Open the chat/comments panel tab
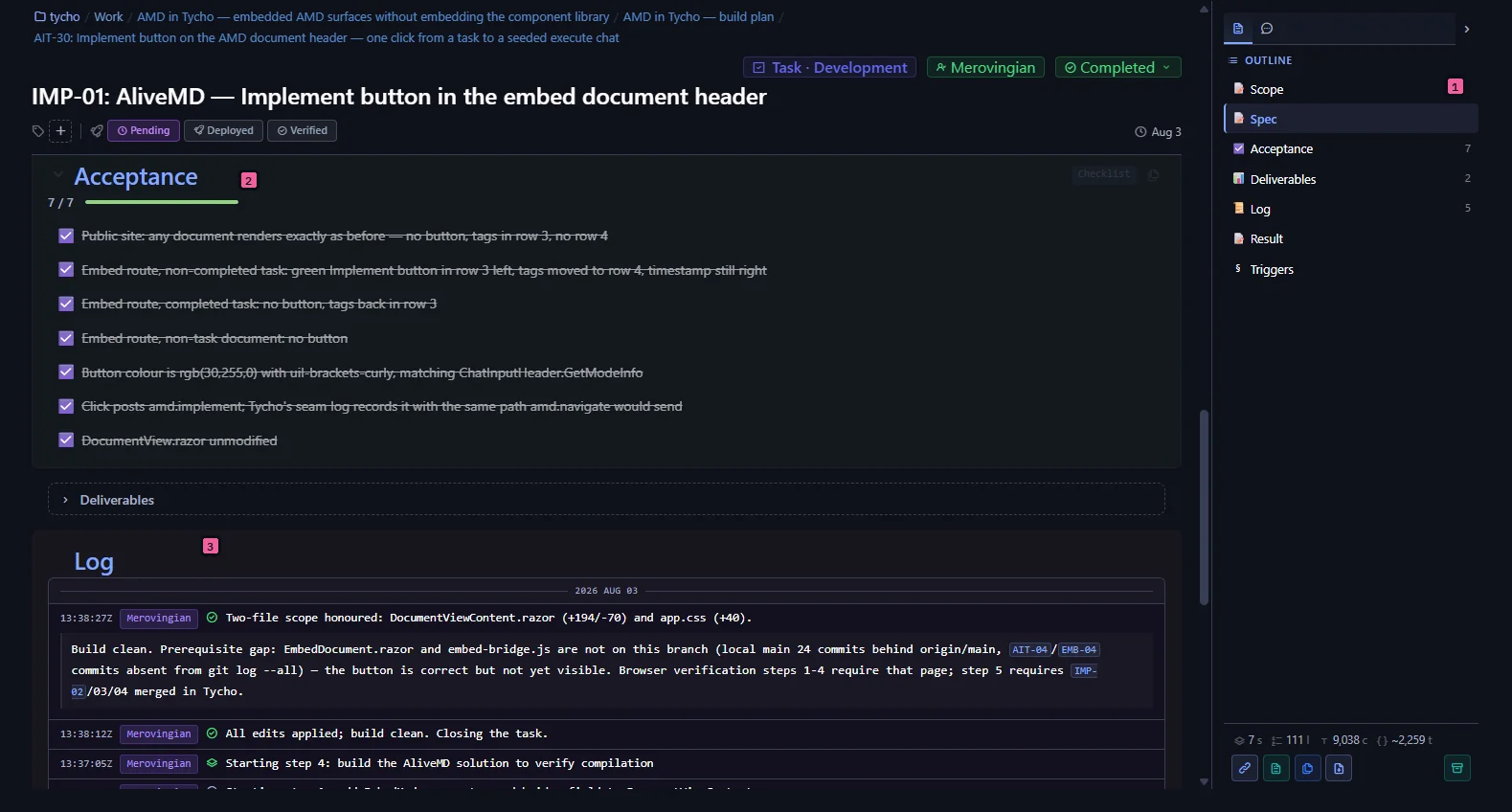This screenshot has width=1512, height=812. (x=1267, y=29)
